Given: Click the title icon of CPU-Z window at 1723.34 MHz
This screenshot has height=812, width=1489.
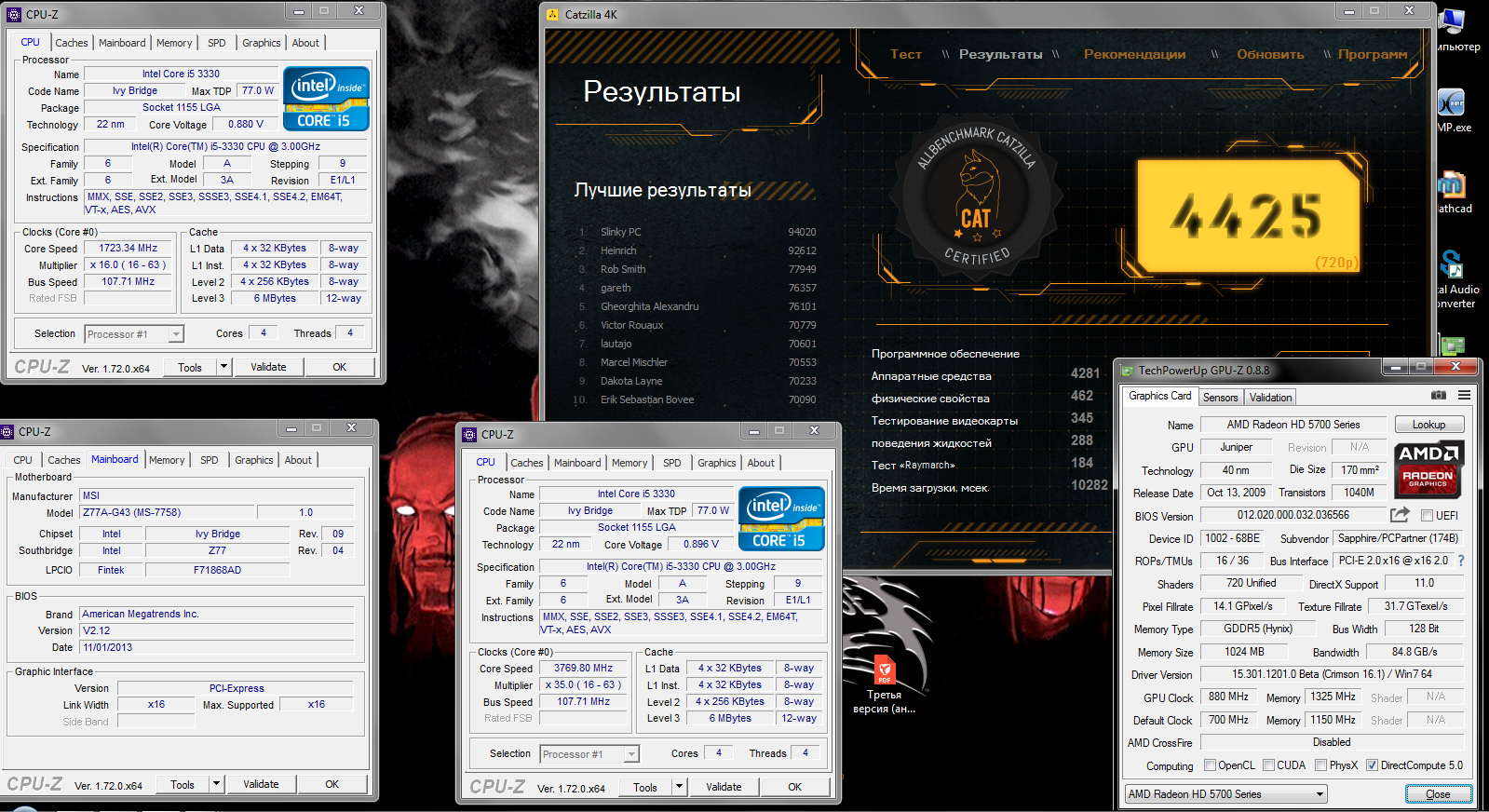Looking at the screenshot, I should tap(14, 14).
